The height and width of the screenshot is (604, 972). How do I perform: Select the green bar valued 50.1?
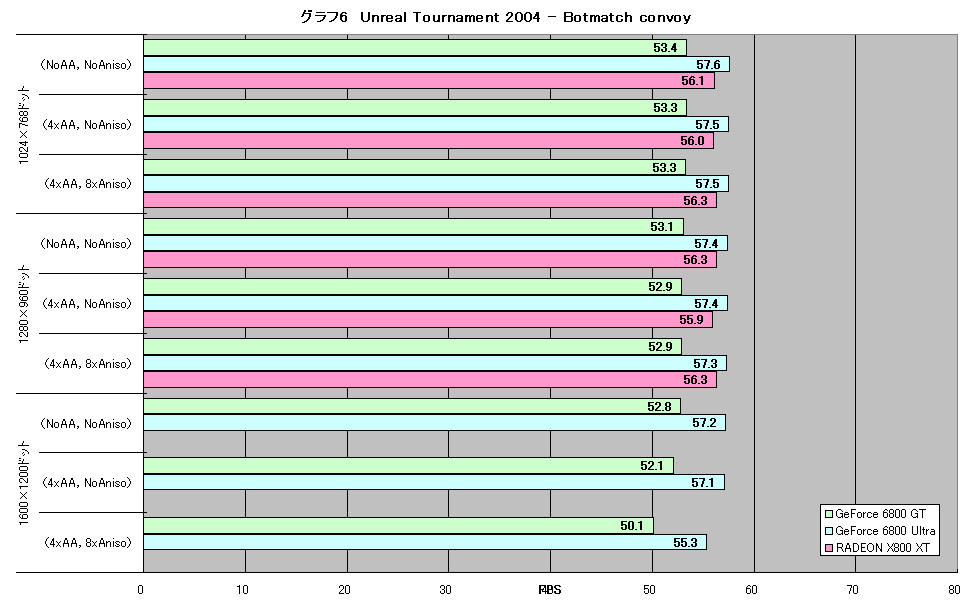[x=399, y=526]
